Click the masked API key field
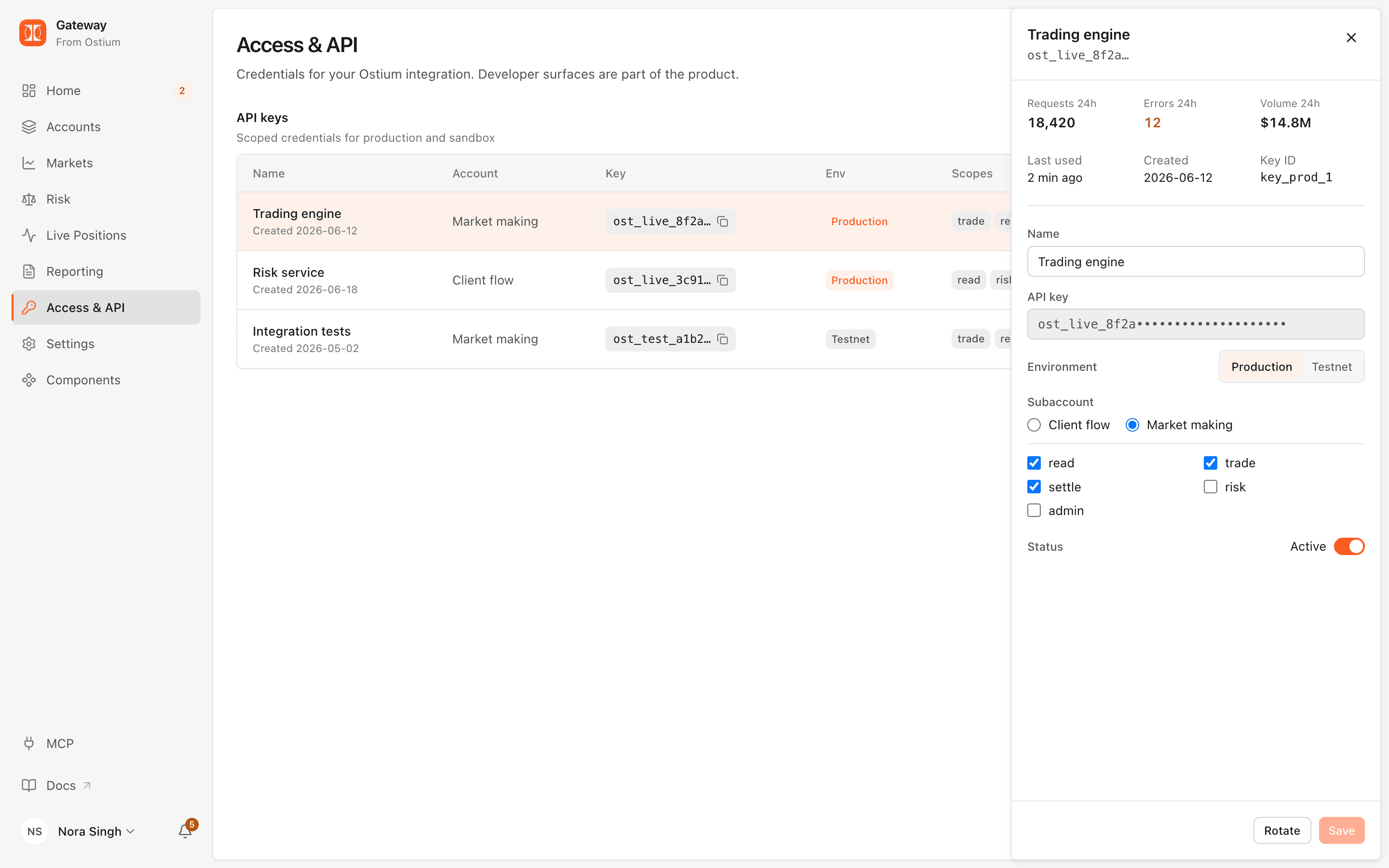Screen dimensions: 1389x868 coord(1196,325)
